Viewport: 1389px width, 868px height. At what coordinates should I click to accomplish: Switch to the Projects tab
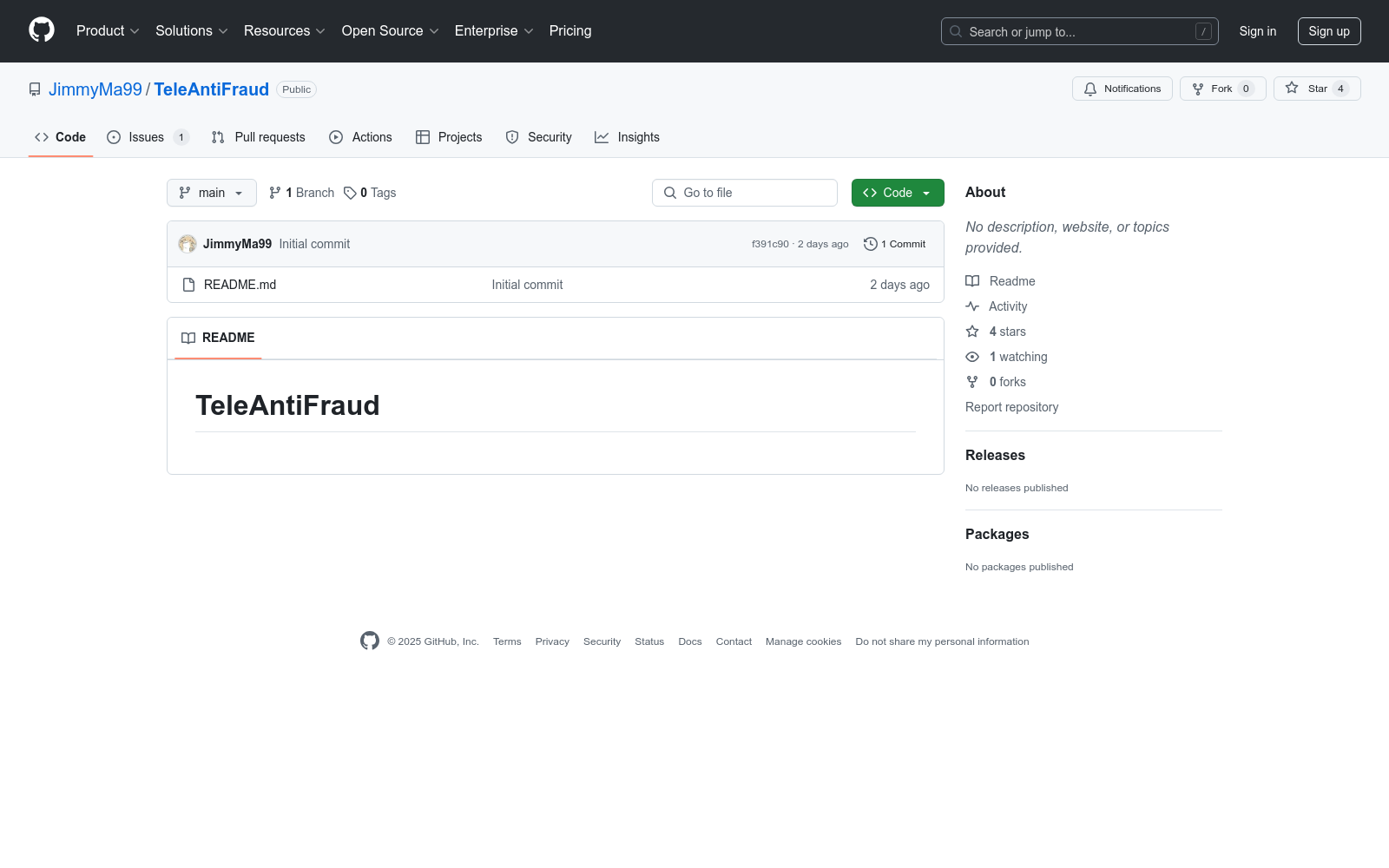(x=449, y=137)
